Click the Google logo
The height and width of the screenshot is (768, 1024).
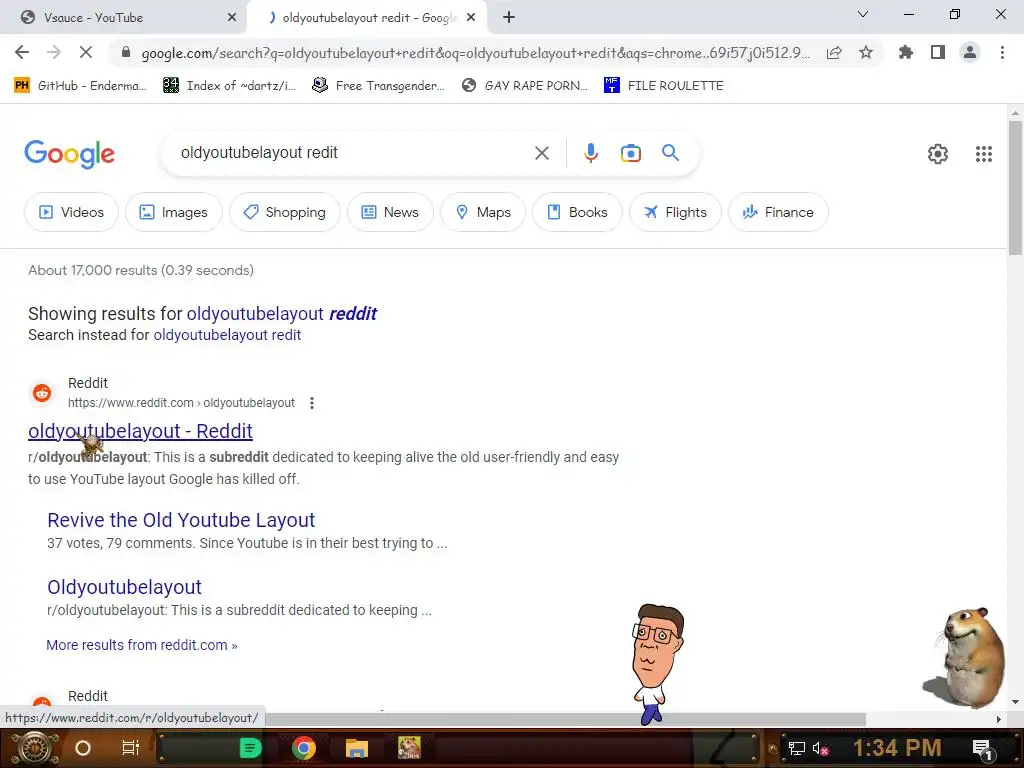[x=69, y=154]
